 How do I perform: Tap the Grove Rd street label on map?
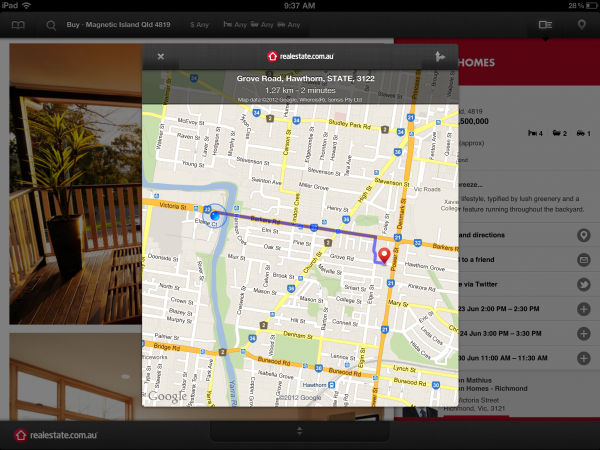[x=340, y=257]
